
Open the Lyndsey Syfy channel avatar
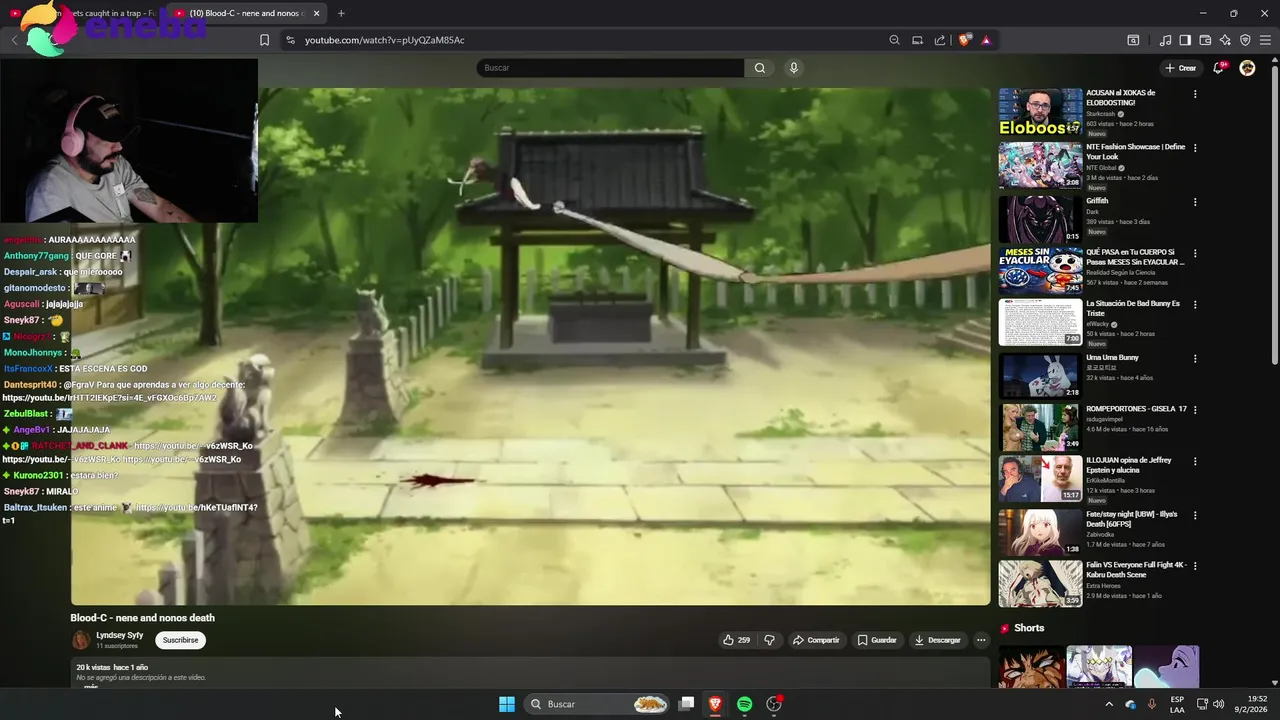coord(81,640)
